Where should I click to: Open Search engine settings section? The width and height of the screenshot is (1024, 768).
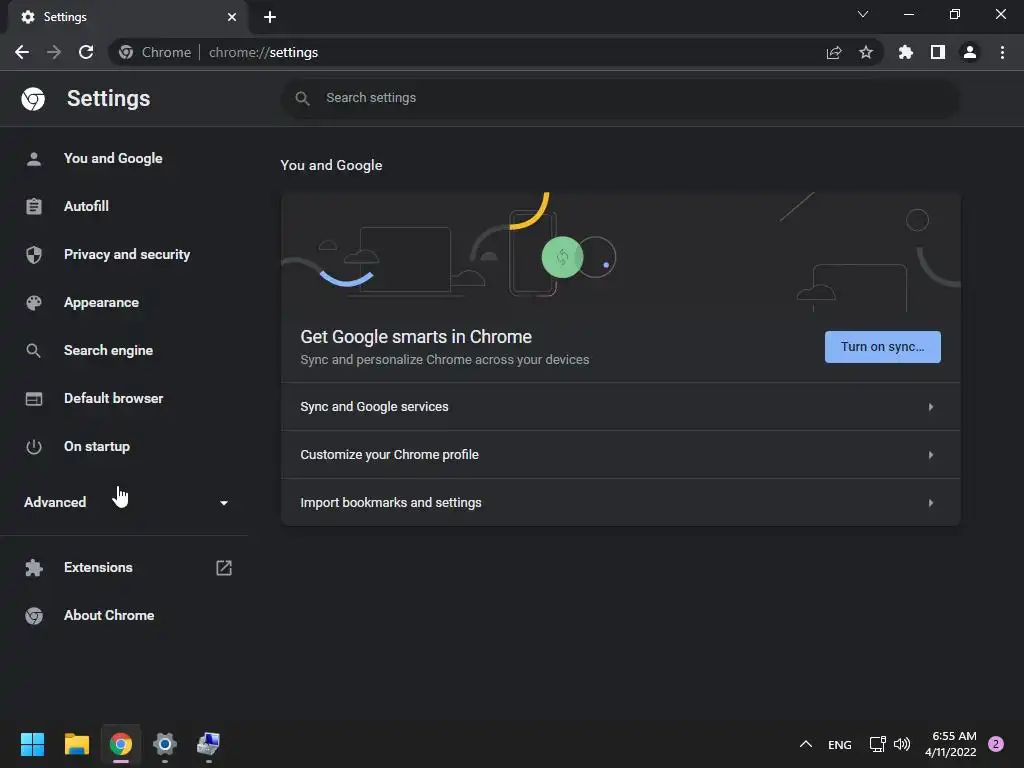(124, 351)
